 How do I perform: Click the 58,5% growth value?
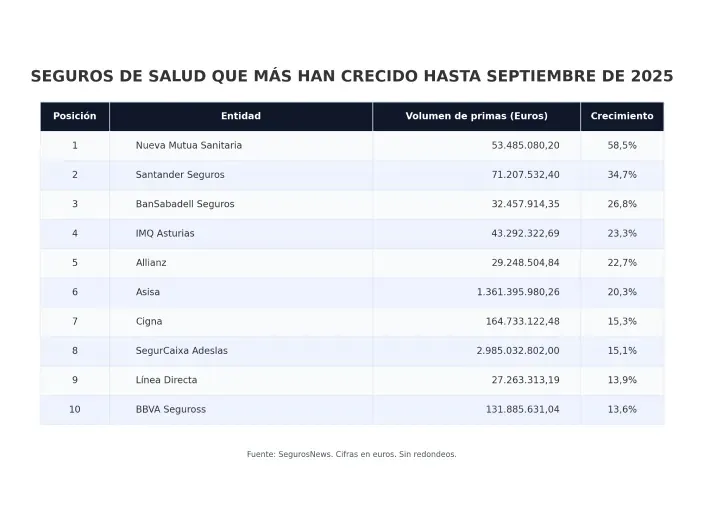point(622,145)
